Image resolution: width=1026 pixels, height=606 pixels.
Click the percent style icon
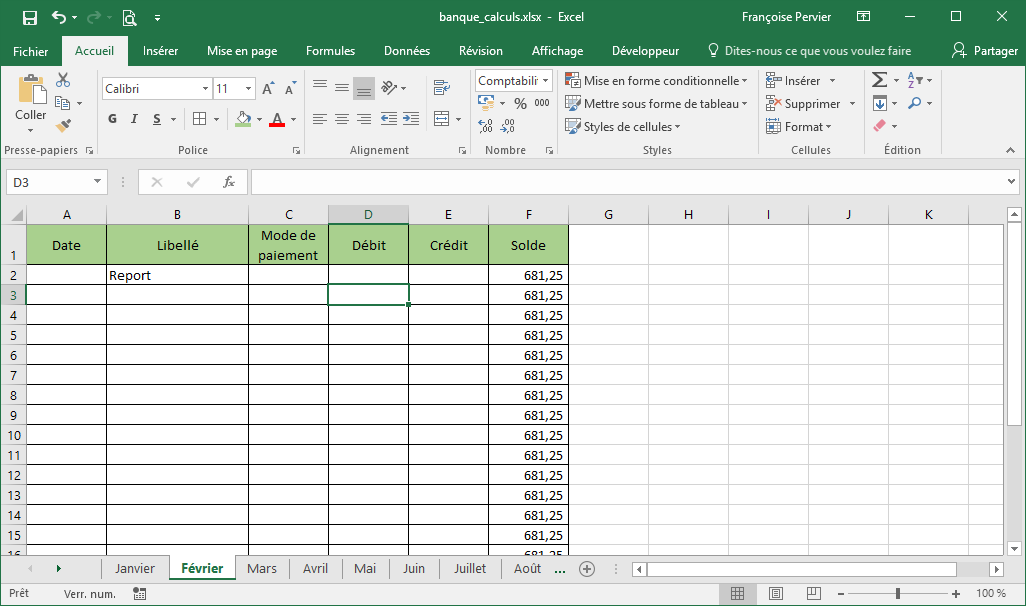coord(520,103)
